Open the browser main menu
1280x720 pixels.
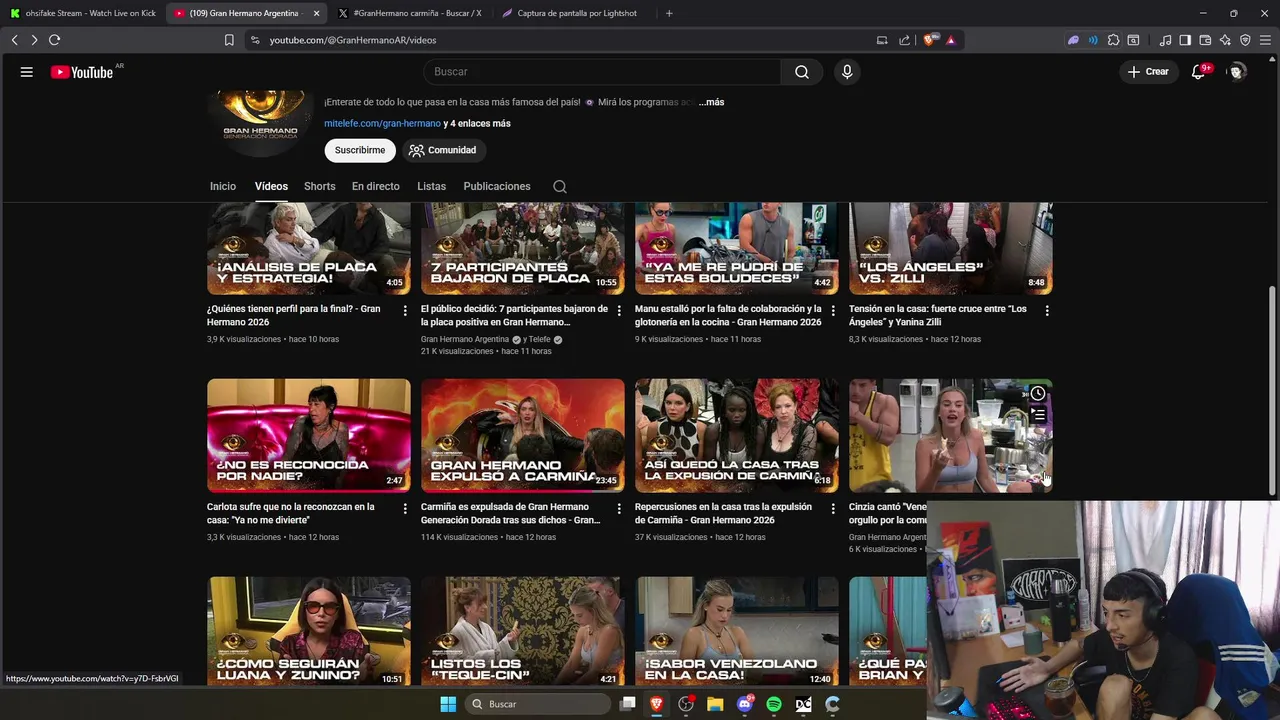click(1265, 40)
